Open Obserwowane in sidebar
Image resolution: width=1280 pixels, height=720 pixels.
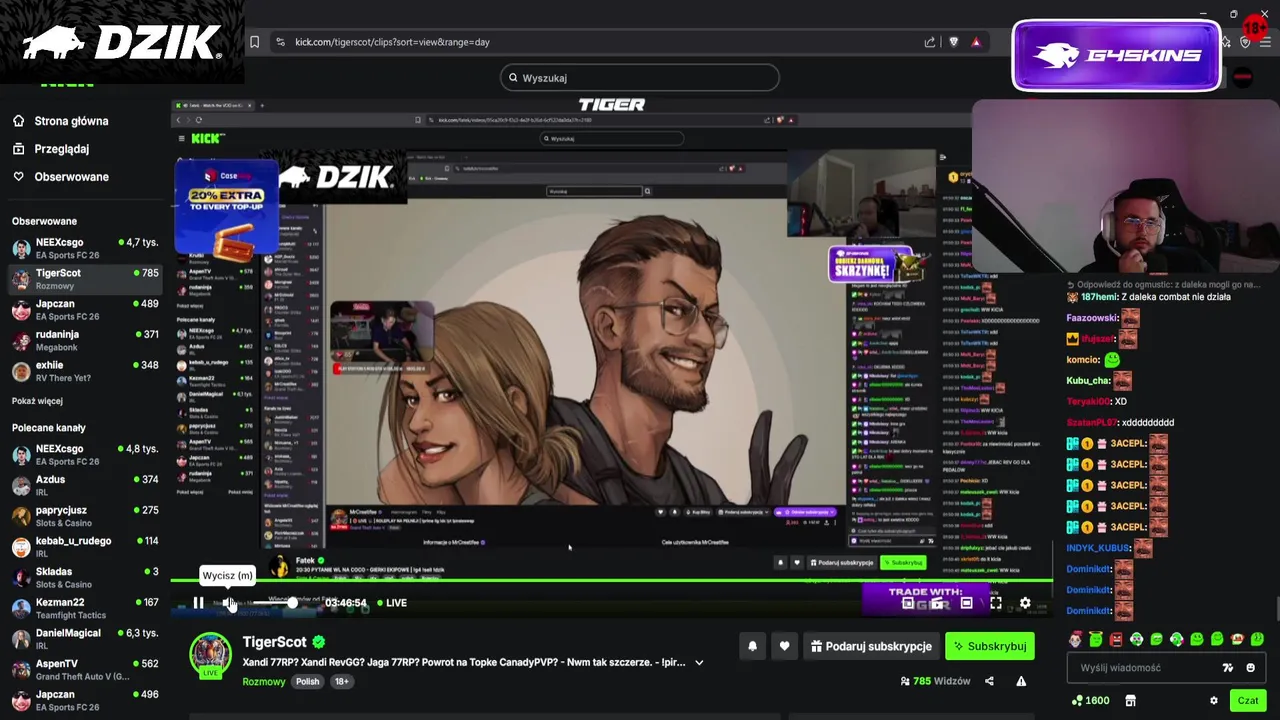pos(60,177)
